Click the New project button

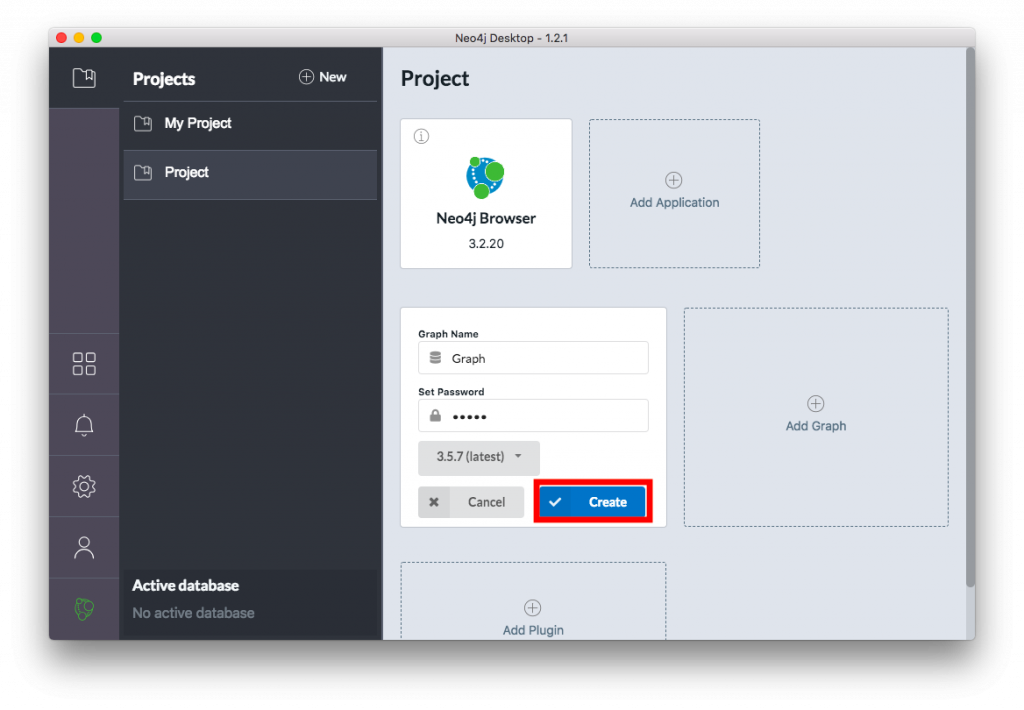(x=323, y=78)
